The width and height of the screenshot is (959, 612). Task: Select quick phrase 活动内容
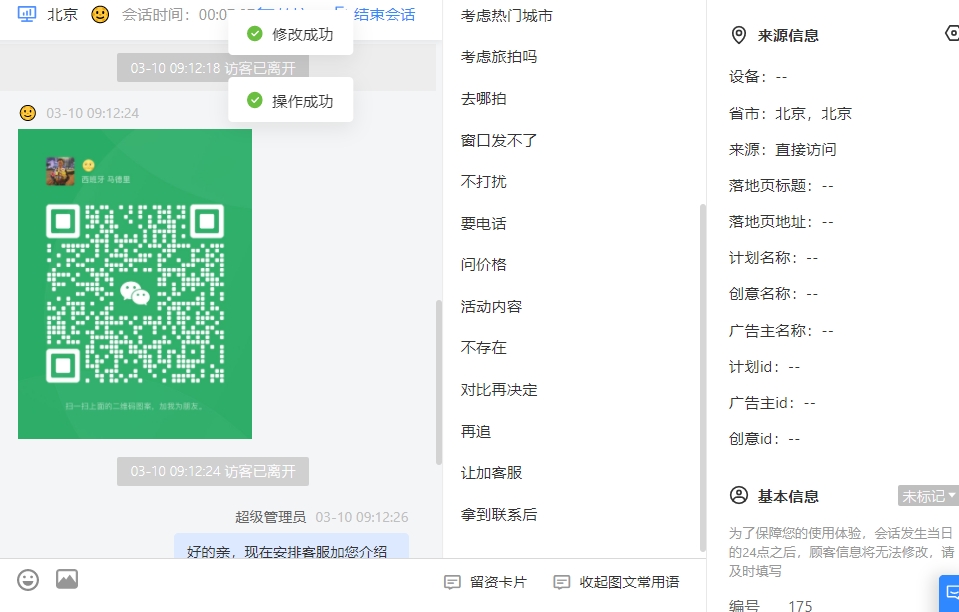coord(491,306)
